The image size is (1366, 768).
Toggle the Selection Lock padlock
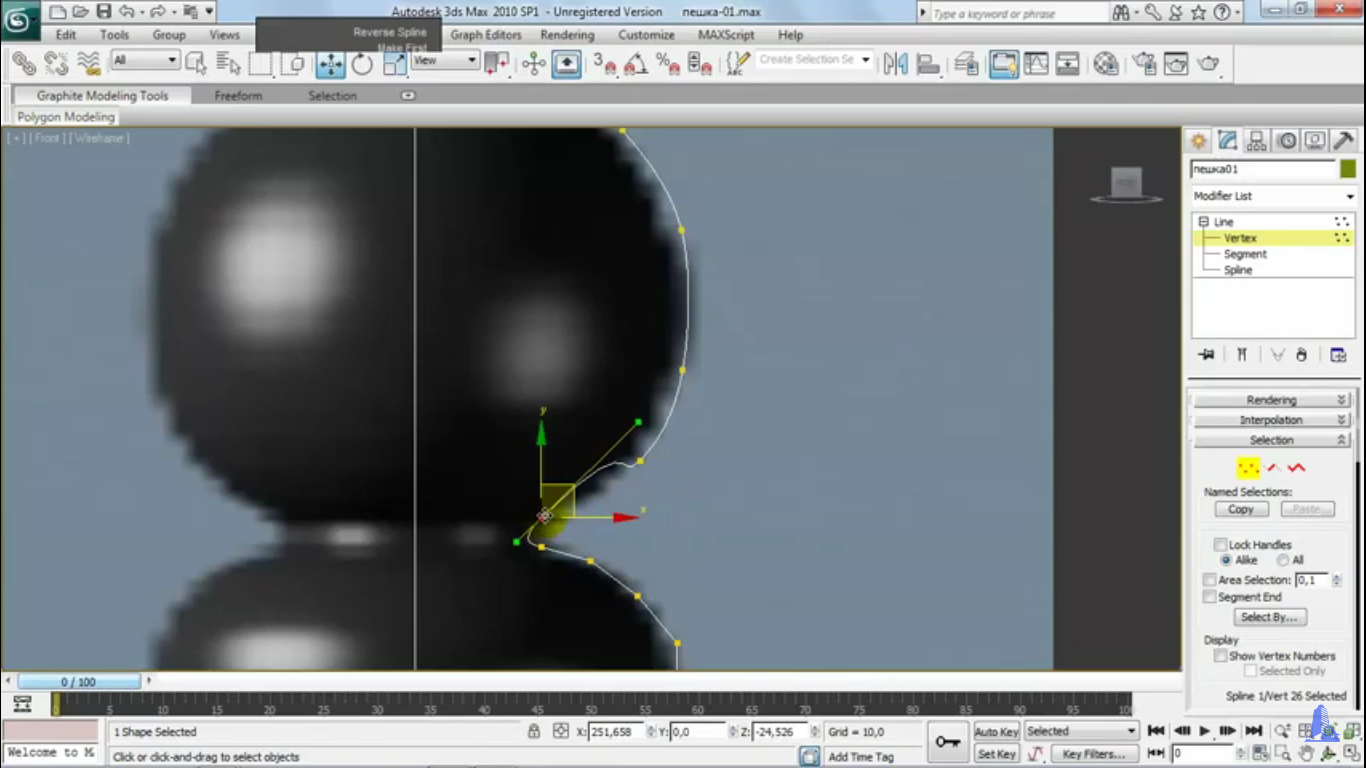[x=534, y=732]
